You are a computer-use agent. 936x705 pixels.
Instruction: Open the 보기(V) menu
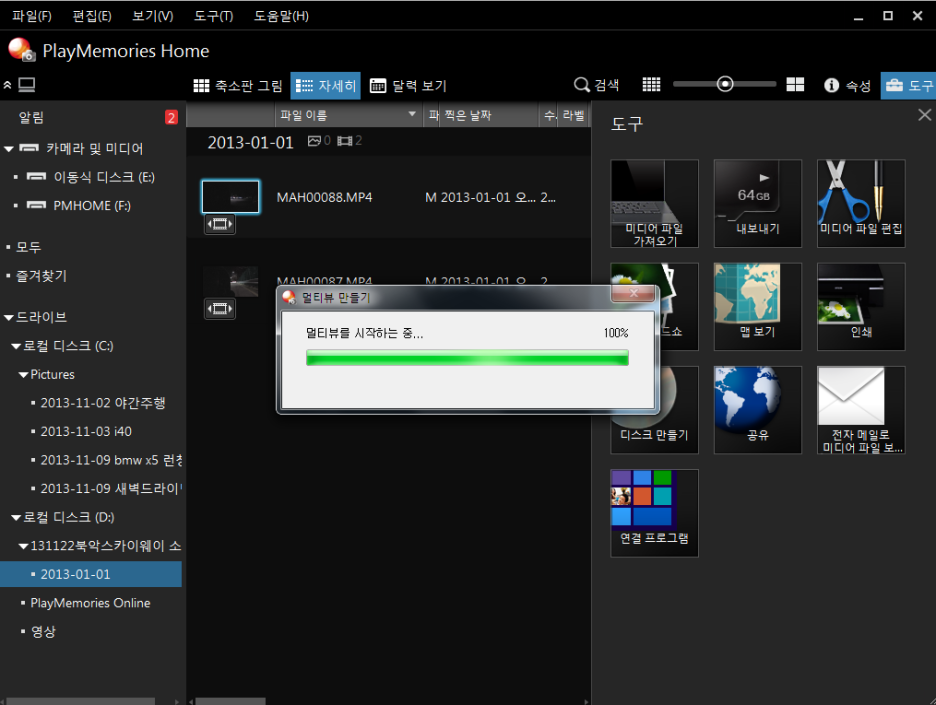(153, 16)
